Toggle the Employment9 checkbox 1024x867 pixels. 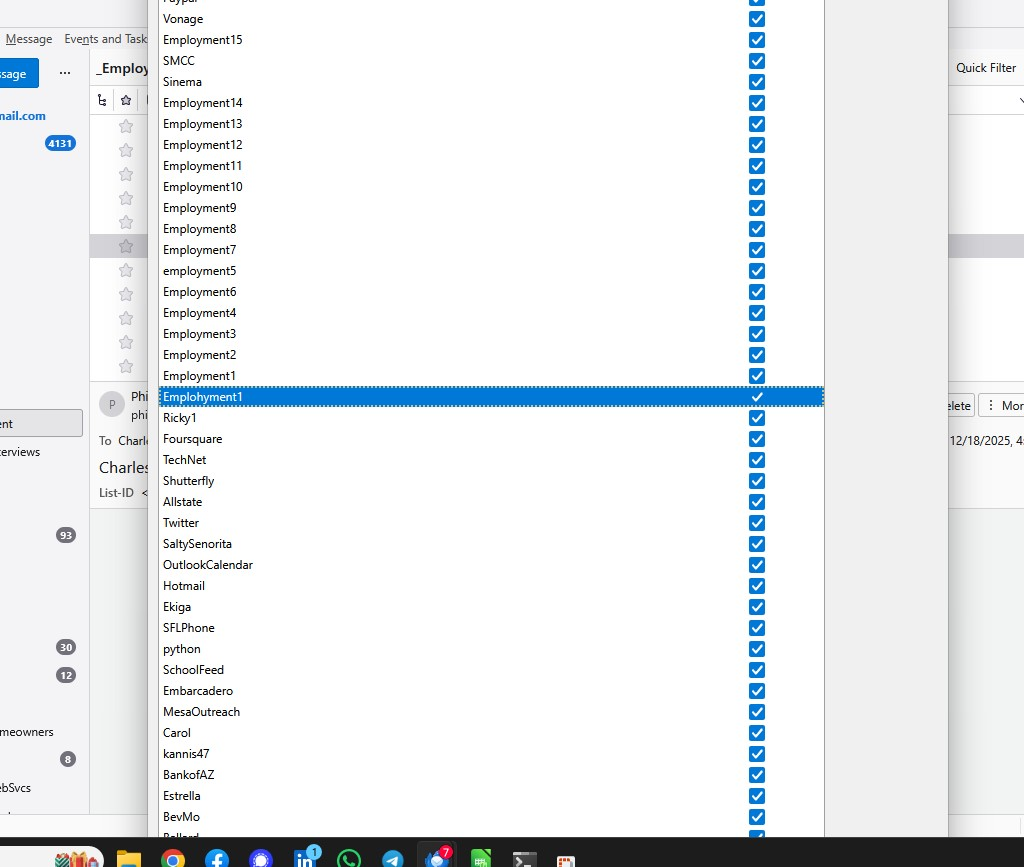[x=757, y=208]
